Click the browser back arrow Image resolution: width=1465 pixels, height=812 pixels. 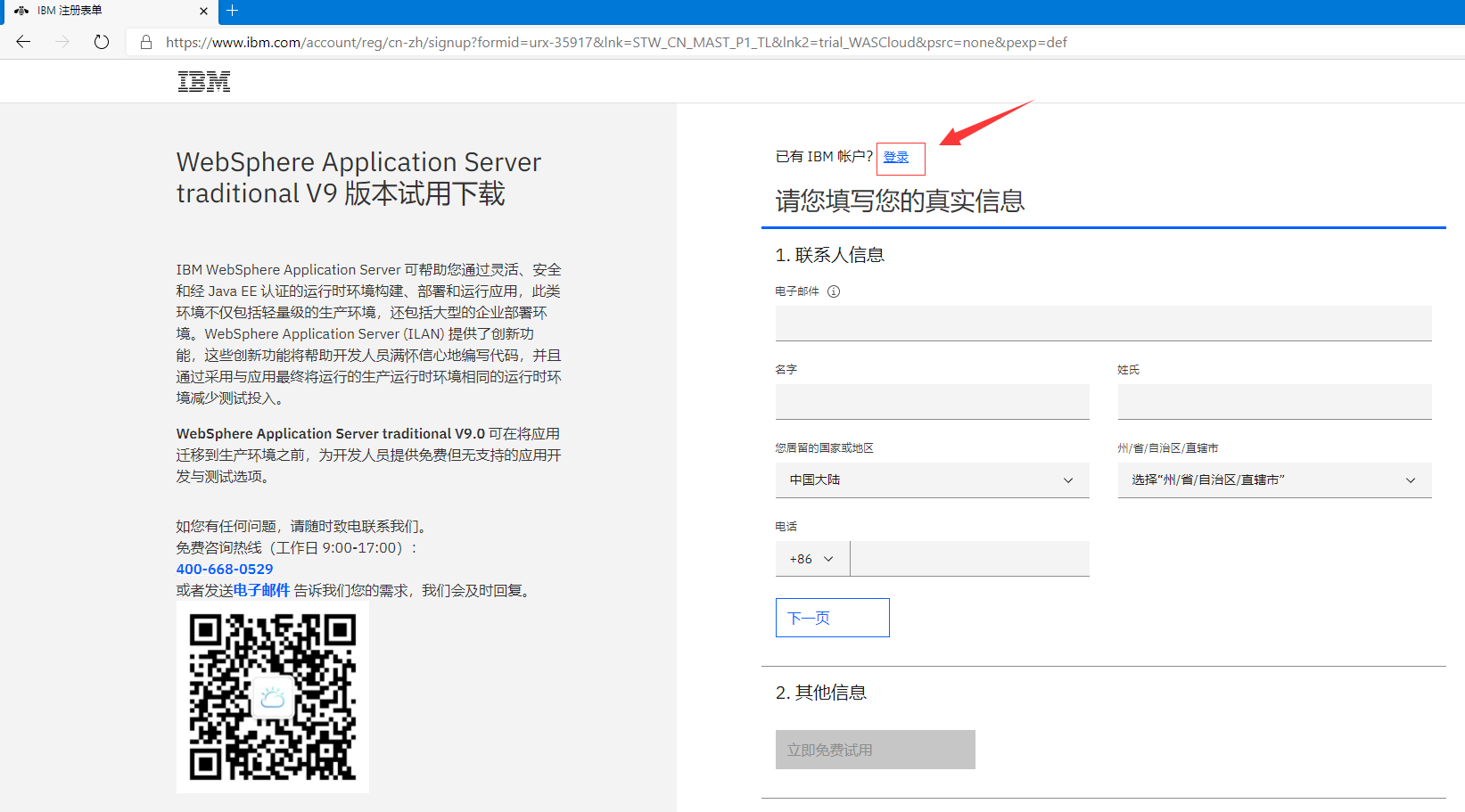(22, 41)
